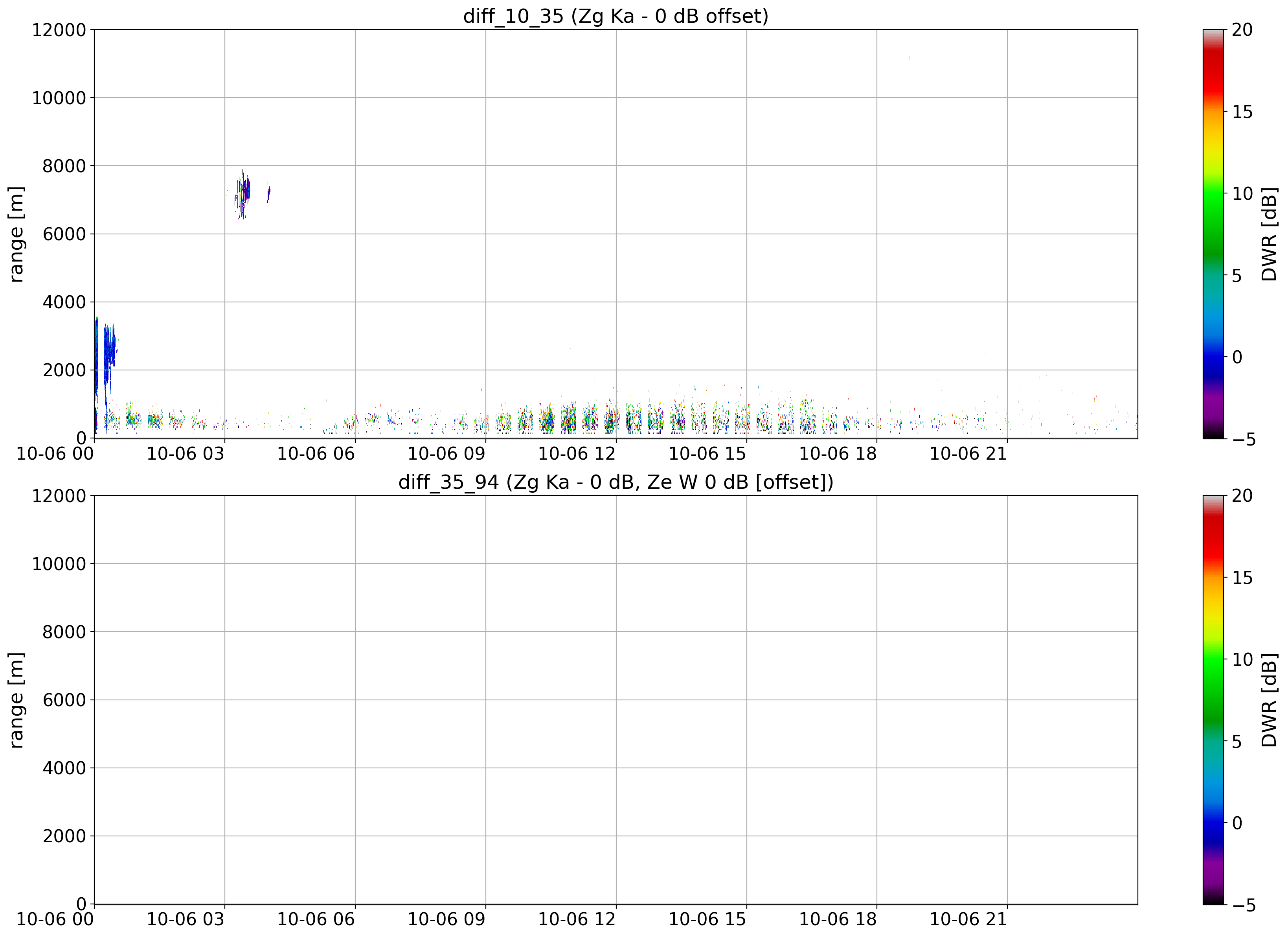Click the '20' tick on the diff_35_94 colorbar

[1242, 496]
